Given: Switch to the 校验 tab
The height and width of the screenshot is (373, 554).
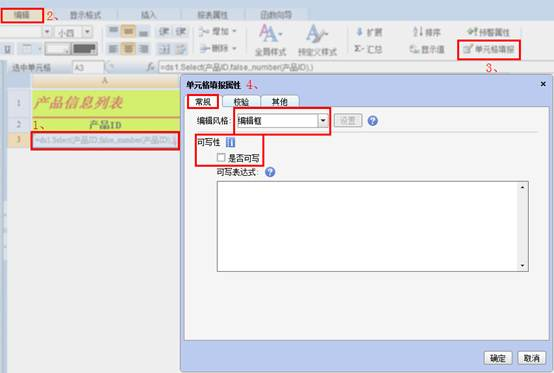Looking at the screenshot, I should click(241, 102).
